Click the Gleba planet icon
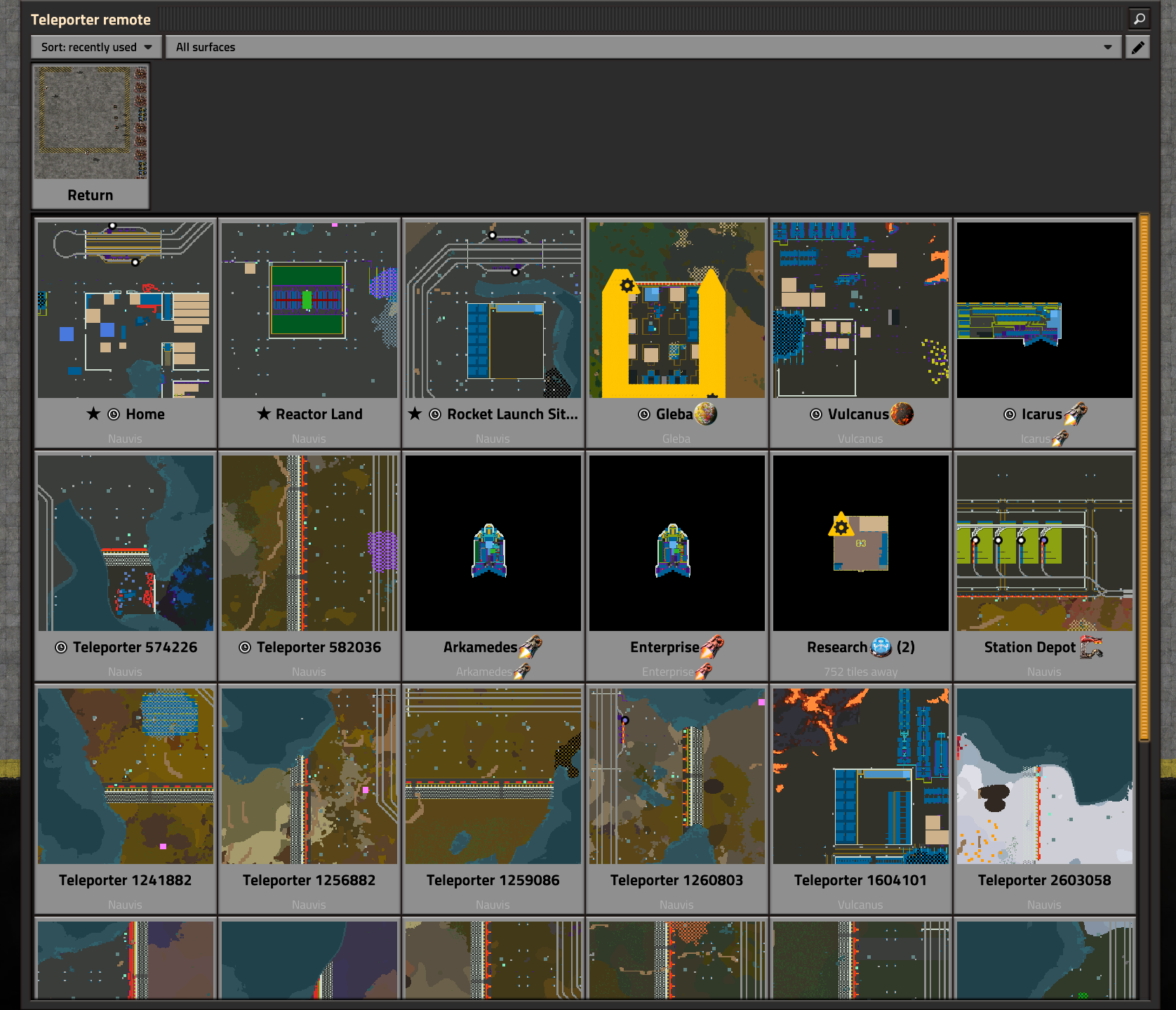 [706, 414]
